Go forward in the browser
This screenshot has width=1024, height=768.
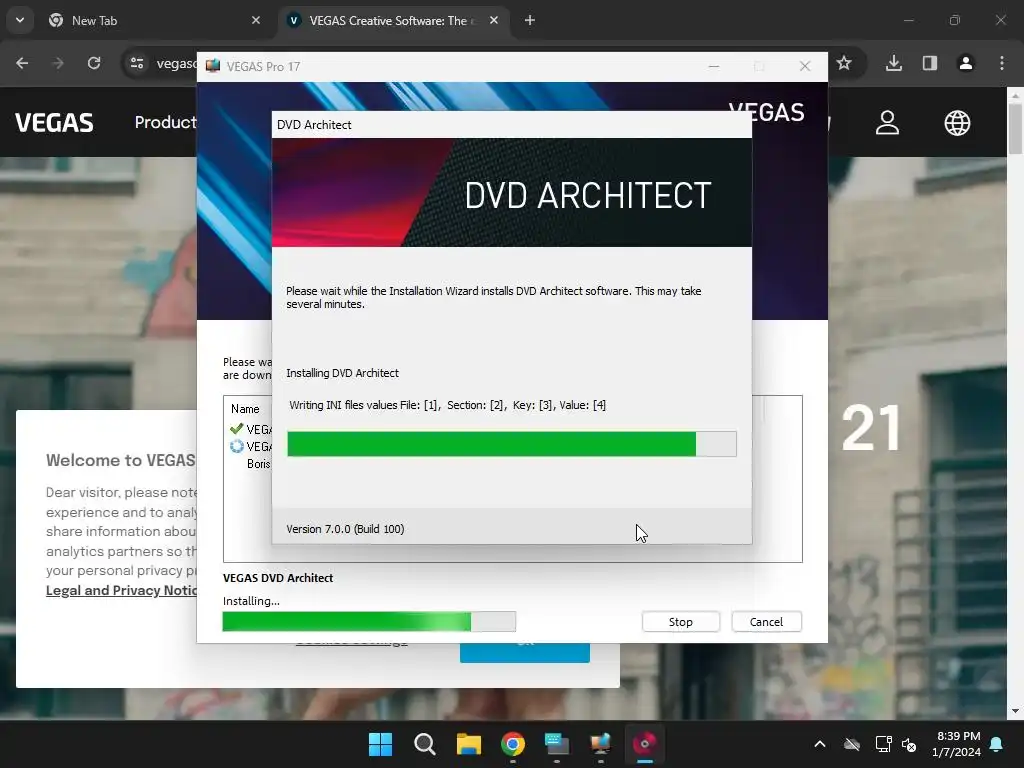pyautogui.click(x=58, y=63)
